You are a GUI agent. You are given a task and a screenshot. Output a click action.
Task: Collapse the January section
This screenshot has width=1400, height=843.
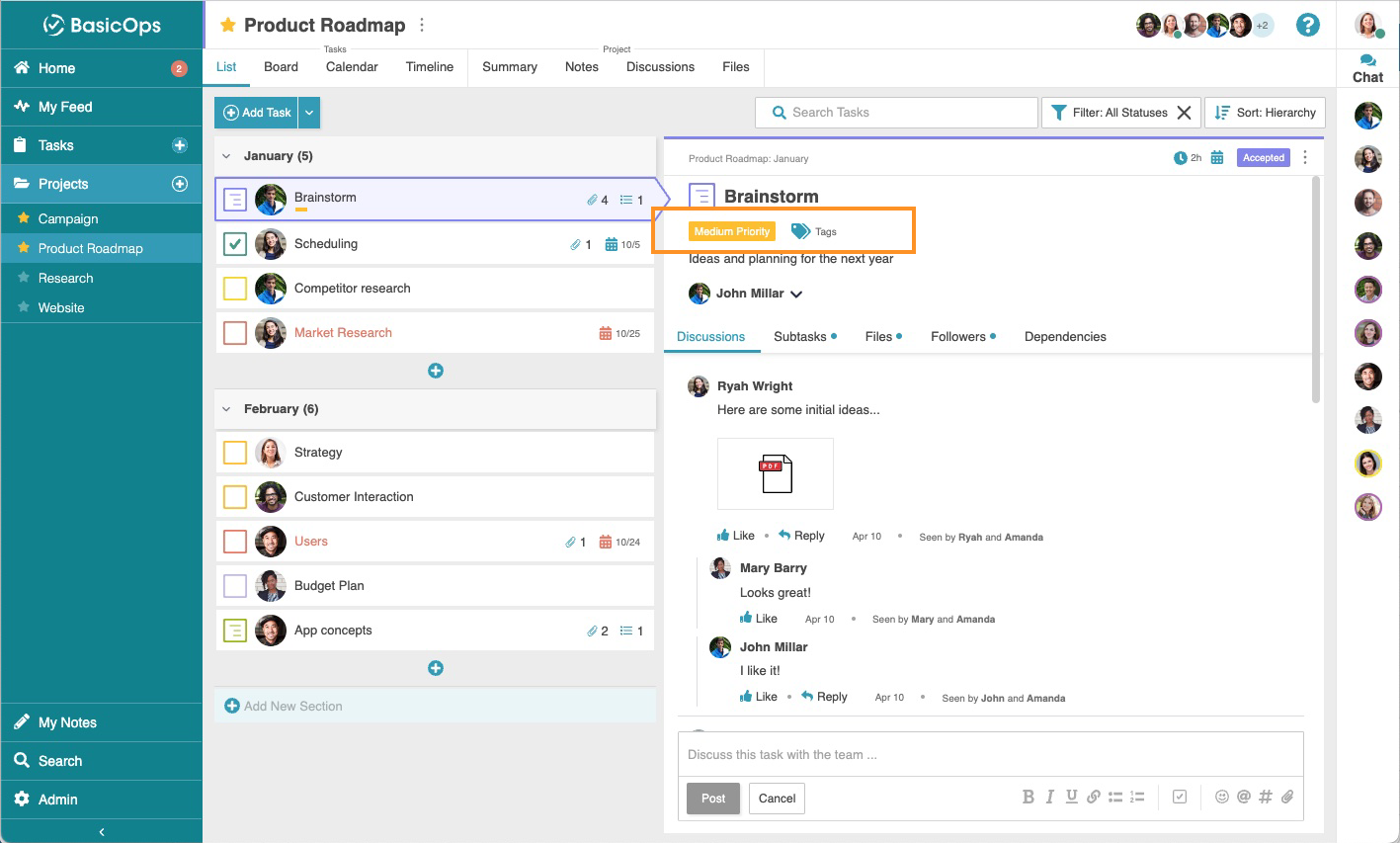coord(226,156)
